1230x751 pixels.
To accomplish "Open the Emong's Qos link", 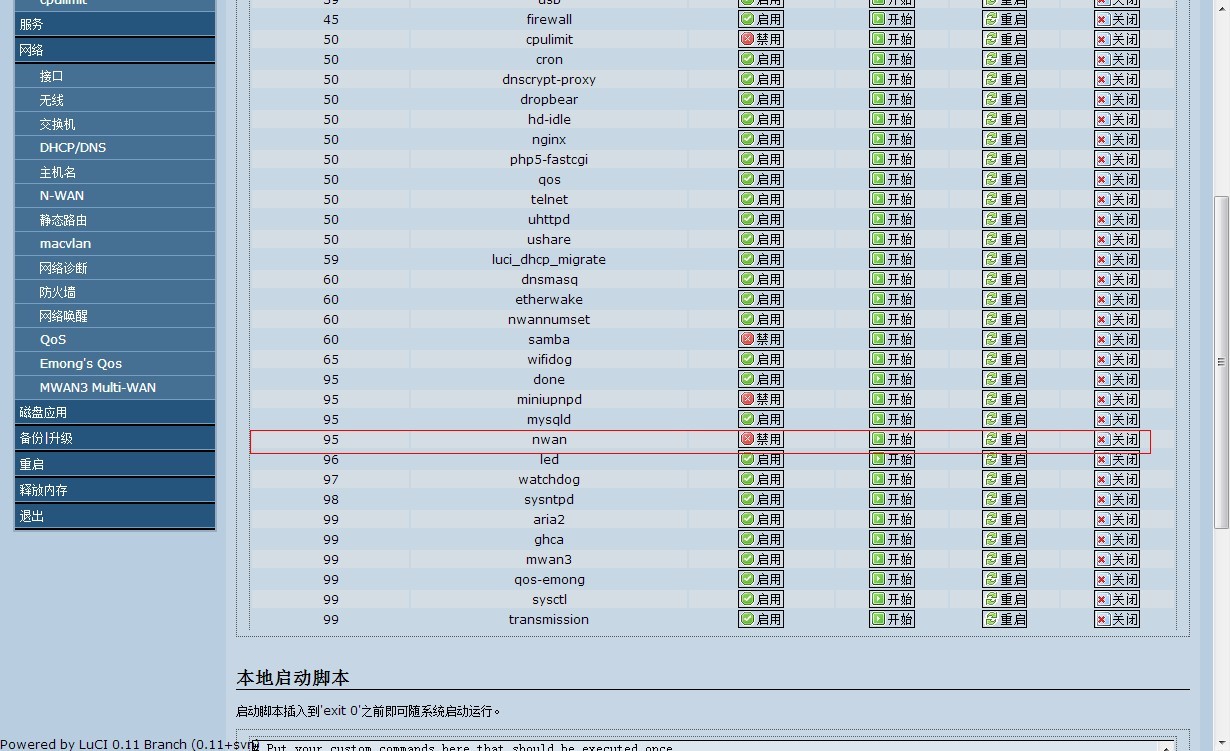I will pyautogui.click(x=115, y=364).
